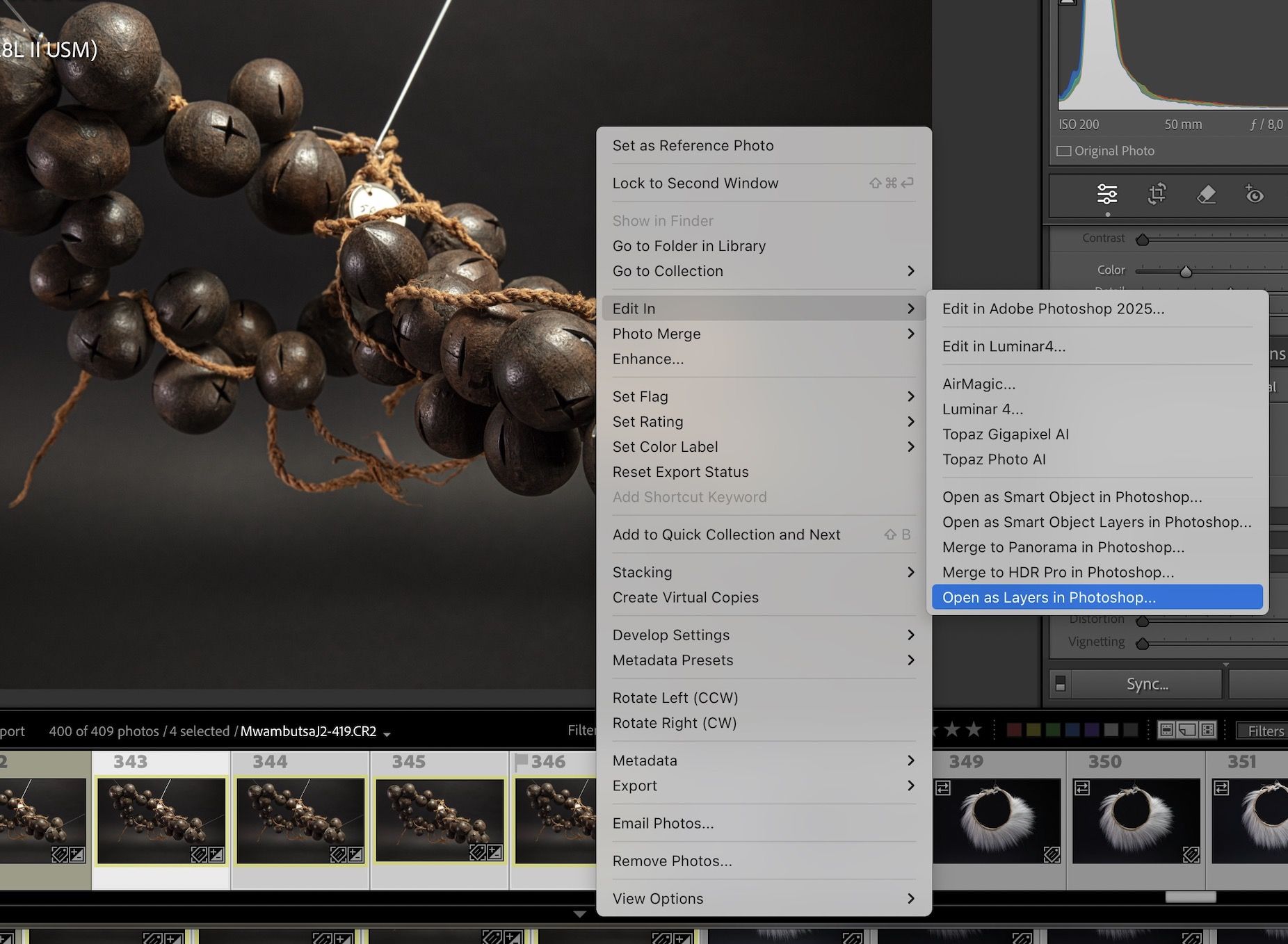The width and height of the screenshot is (1288, 944).
Task: Select Edit in Adobe Photoshop 2025
Action: 1053,309
